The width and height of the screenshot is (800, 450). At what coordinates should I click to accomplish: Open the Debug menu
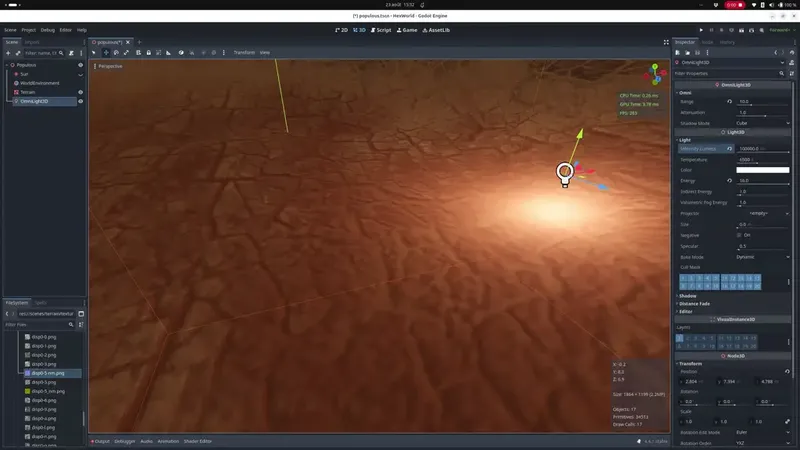click(47, 30)
